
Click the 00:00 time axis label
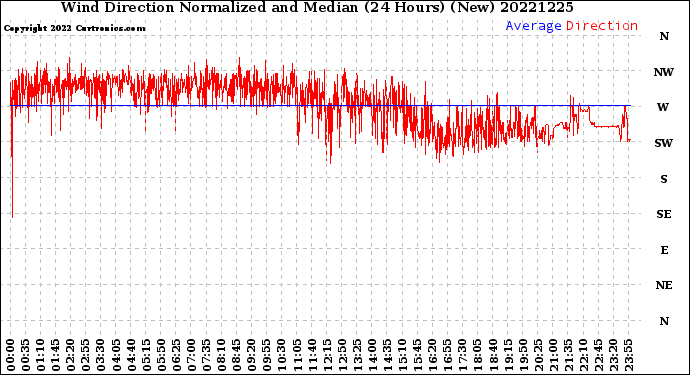click(x=11, y=356)
